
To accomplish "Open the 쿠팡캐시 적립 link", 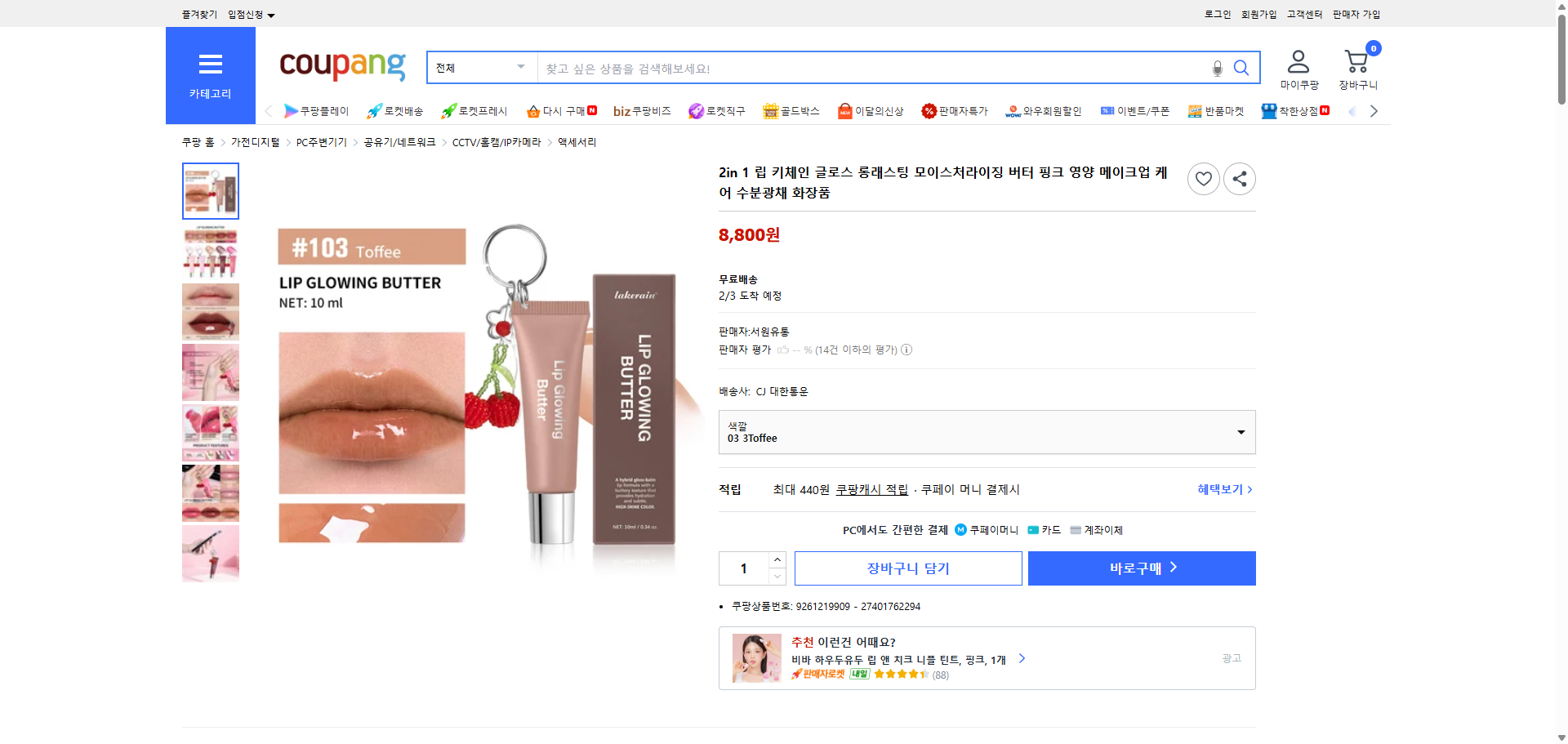I will click(871, 490).
